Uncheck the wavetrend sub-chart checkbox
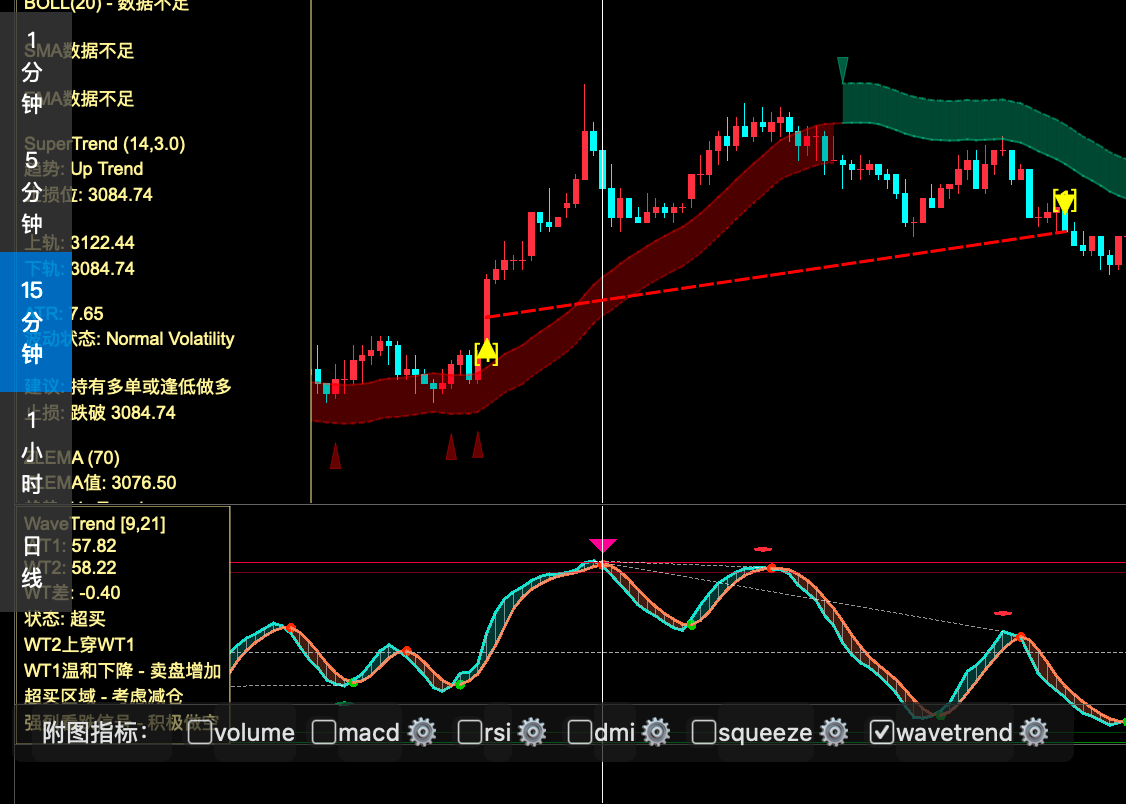This screenshot has width=1126, height=804. pyautogui.click(x=882, y=732)
